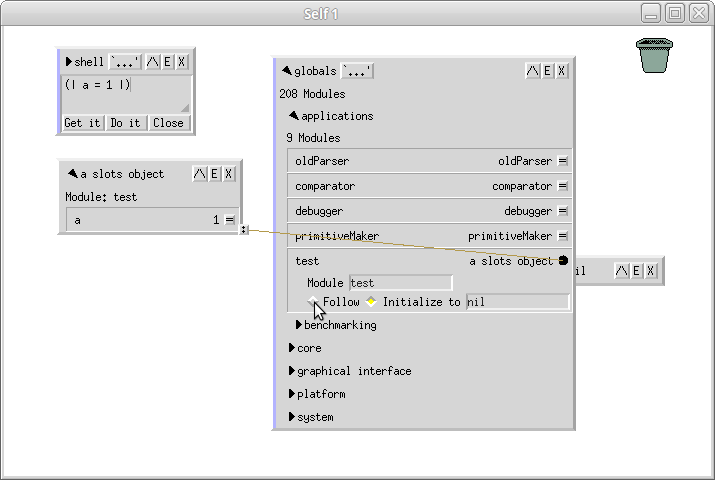Click the Do it button
The width and height of the screenshot is (715, 480).
click(x=125, y=123)
